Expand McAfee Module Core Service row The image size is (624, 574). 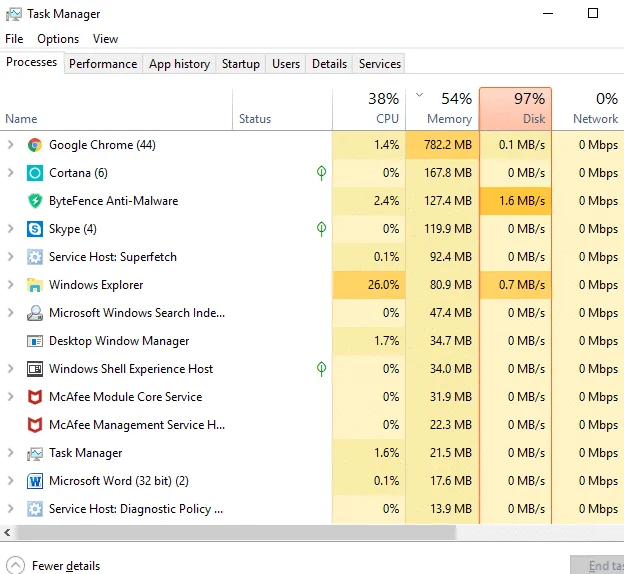pos(11,397)
